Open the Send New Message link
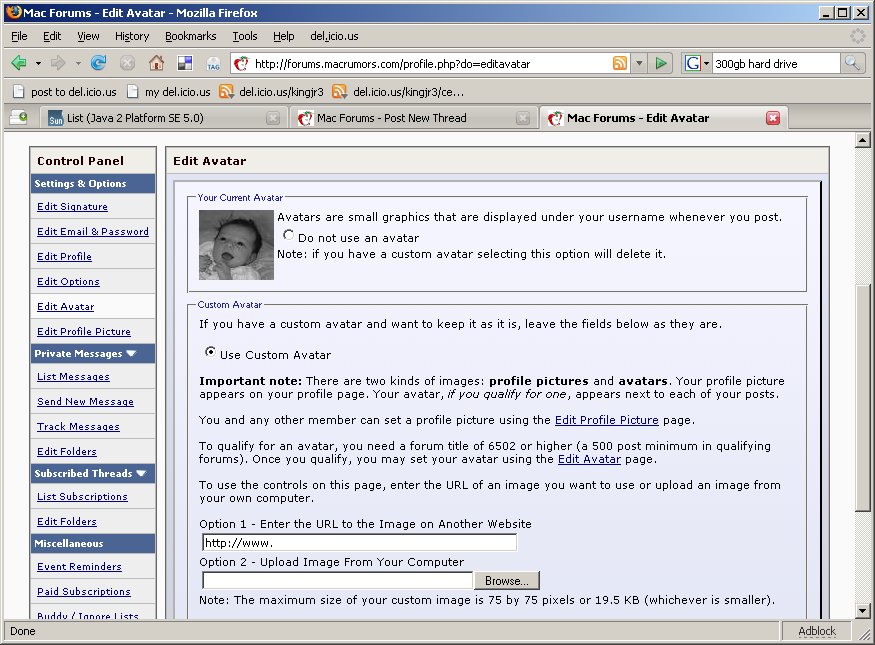875x645 pixels. point(85,402)
